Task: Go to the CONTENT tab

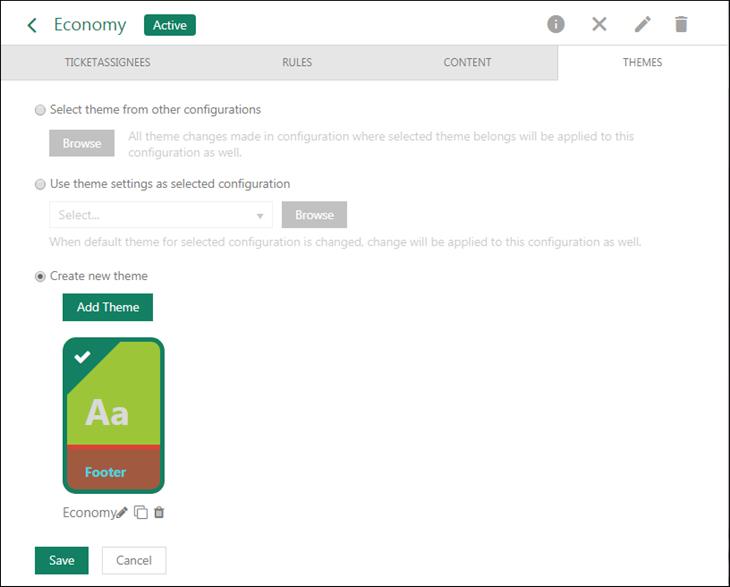Action: coord(467,62)
